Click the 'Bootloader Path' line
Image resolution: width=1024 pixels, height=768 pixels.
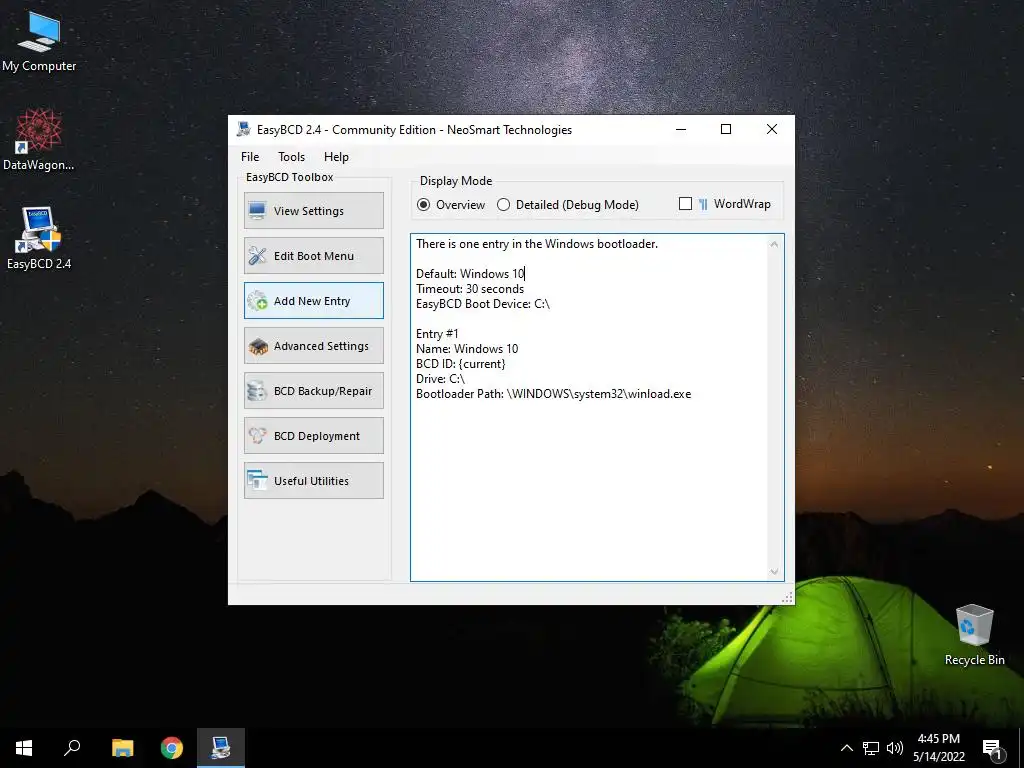pos(553,394)
